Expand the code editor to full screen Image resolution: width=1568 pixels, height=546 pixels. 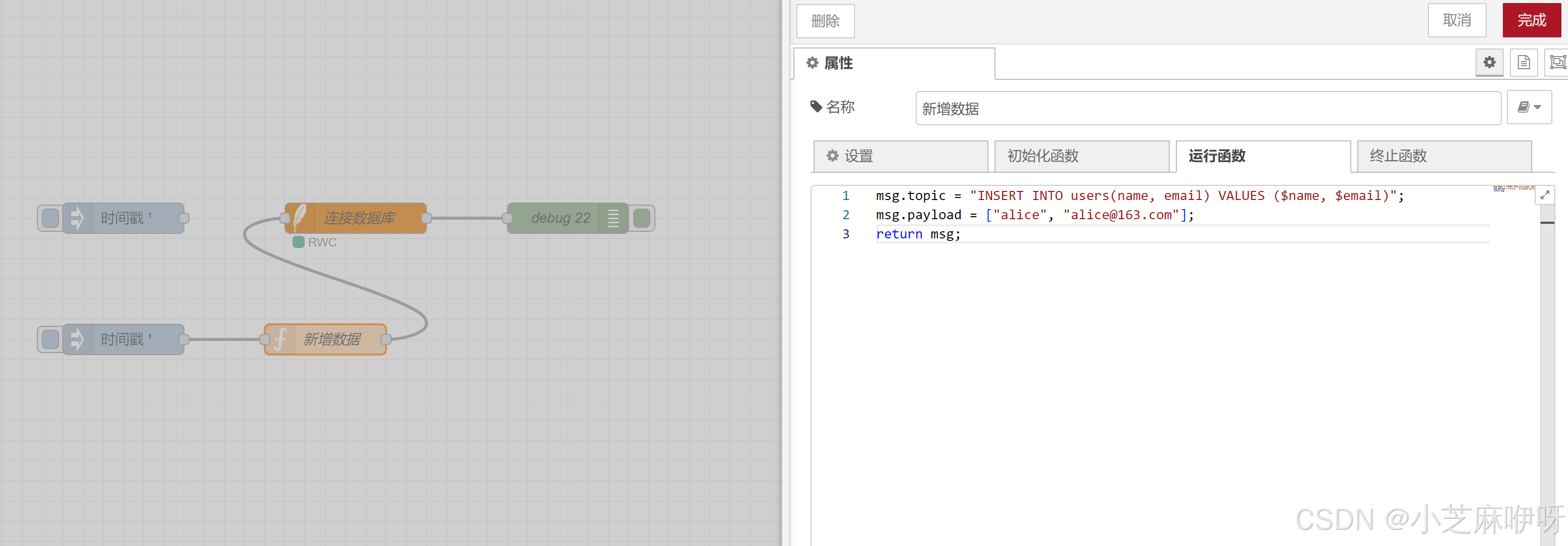pyautogui.click(x=1545, y=195)
